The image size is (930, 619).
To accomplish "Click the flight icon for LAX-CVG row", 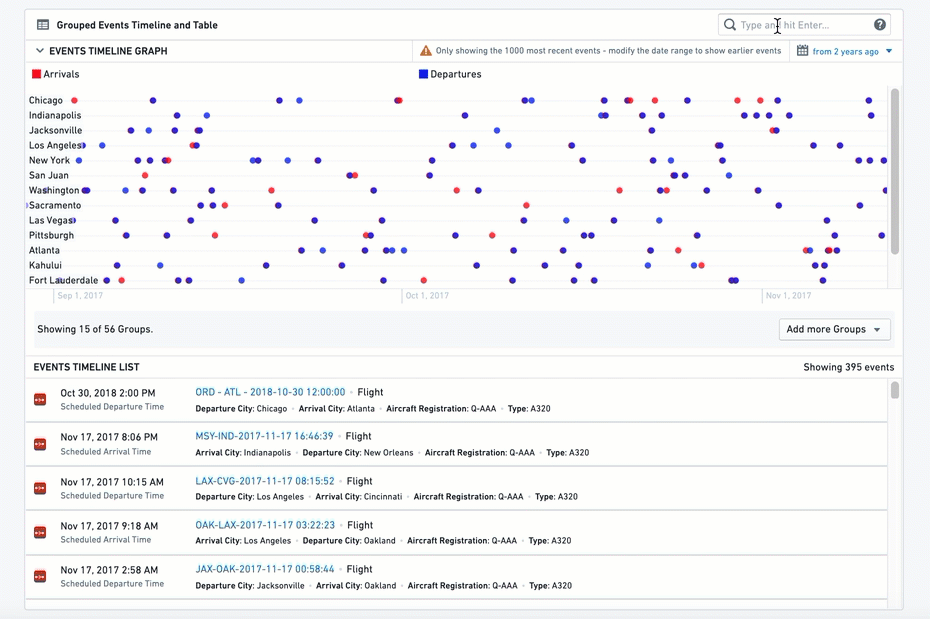I will 40,488.
